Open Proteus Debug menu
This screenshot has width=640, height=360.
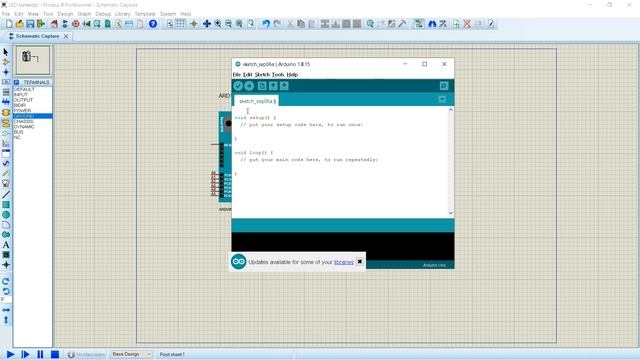point(103,14)
